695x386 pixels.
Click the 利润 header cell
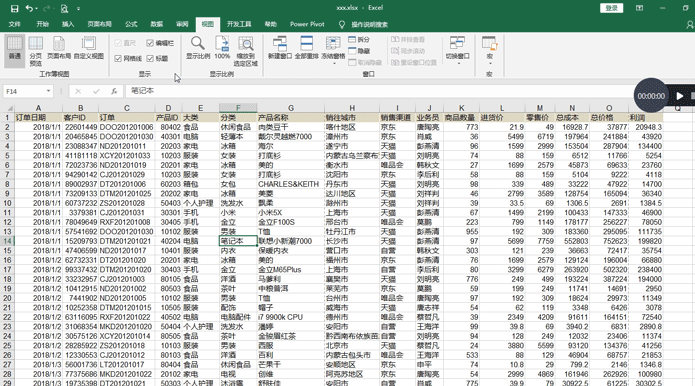point(645,118)
